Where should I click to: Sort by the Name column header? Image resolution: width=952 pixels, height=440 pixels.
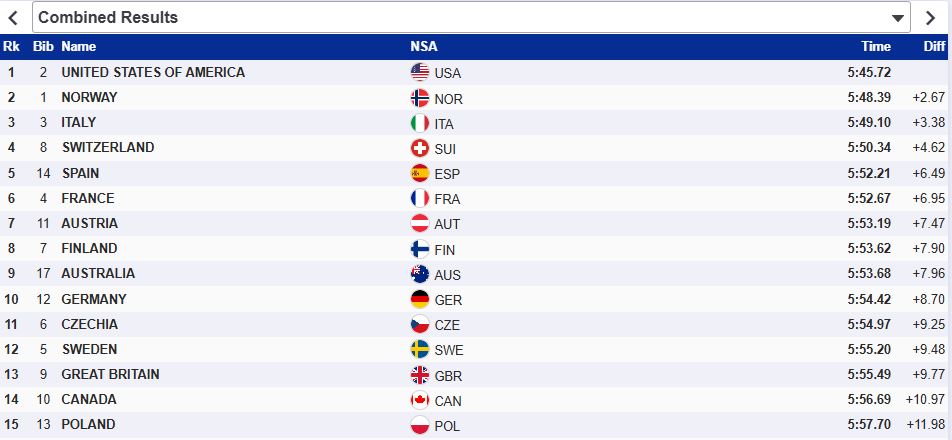pyautogui.click(x=78, y=46)
